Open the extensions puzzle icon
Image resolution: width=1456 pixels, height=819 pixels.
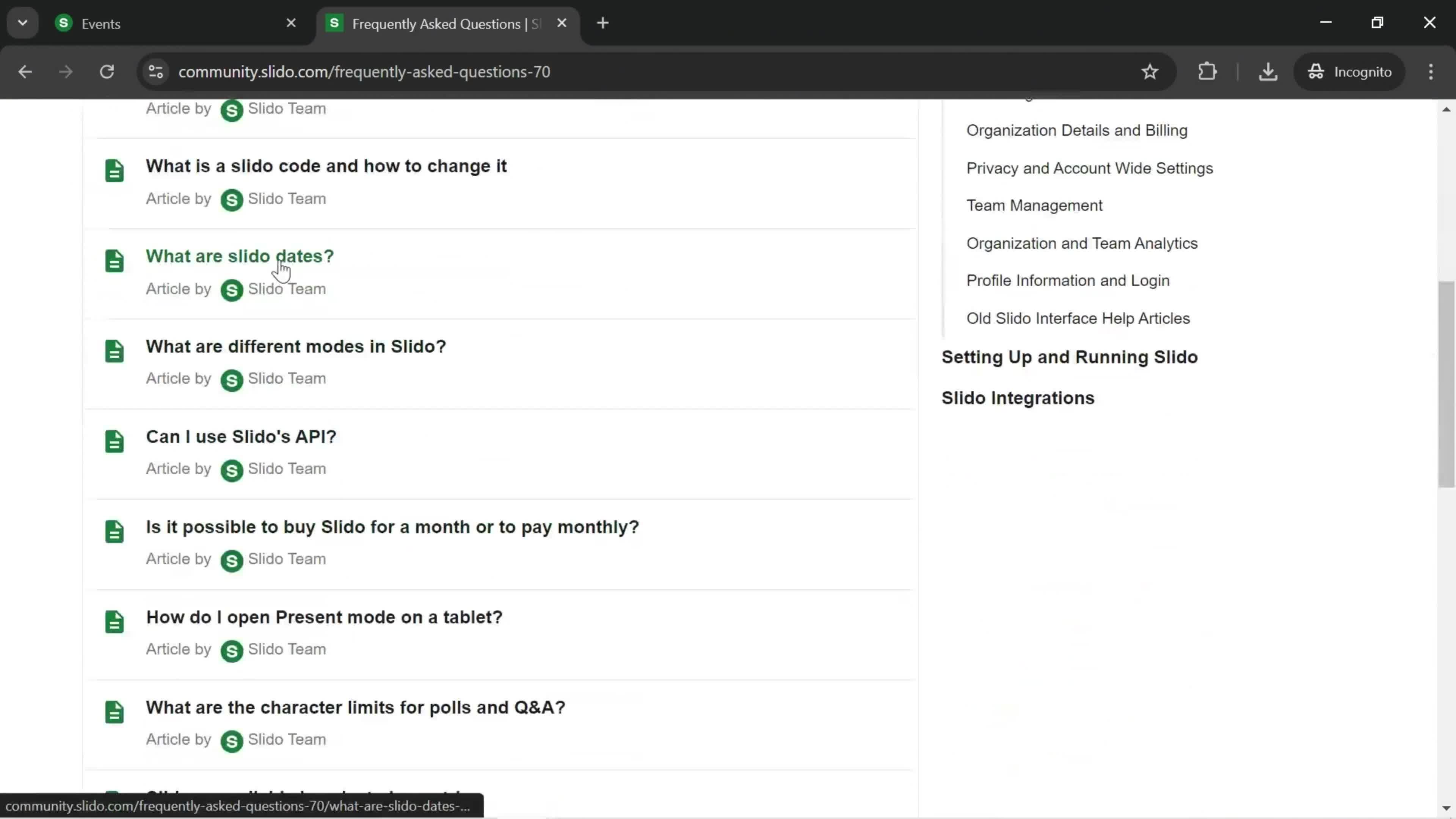click(1207, 72)
